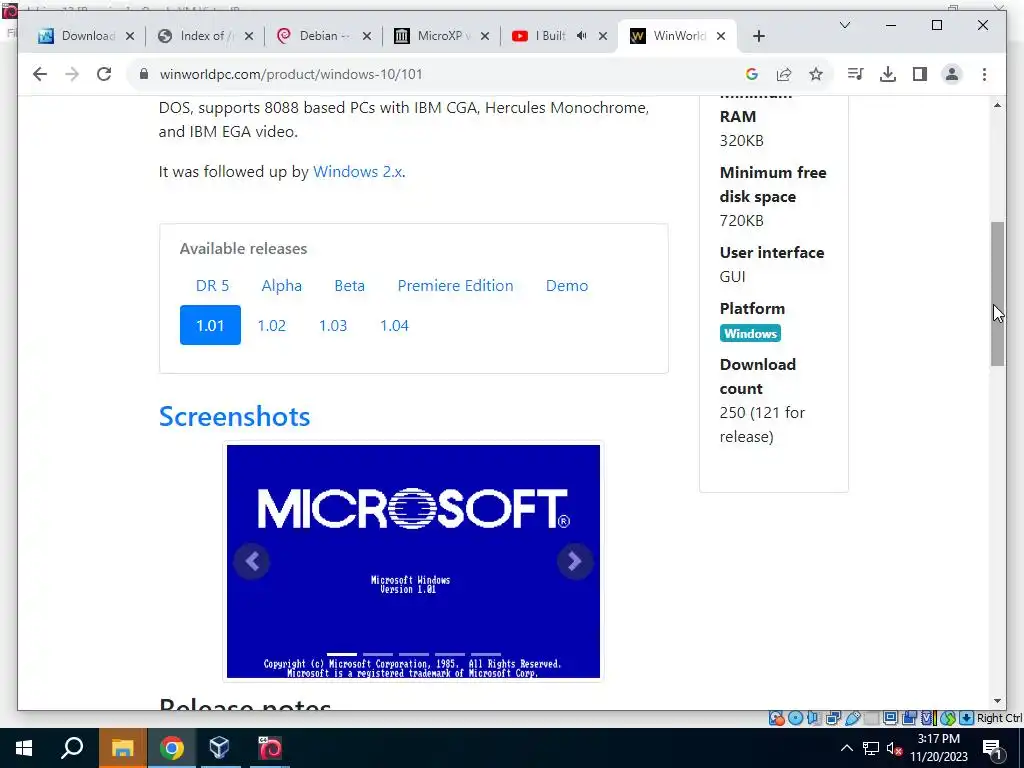The image size is (1024, 768).
Task: Expand the tab search chevron
Action: coord(844,25)
